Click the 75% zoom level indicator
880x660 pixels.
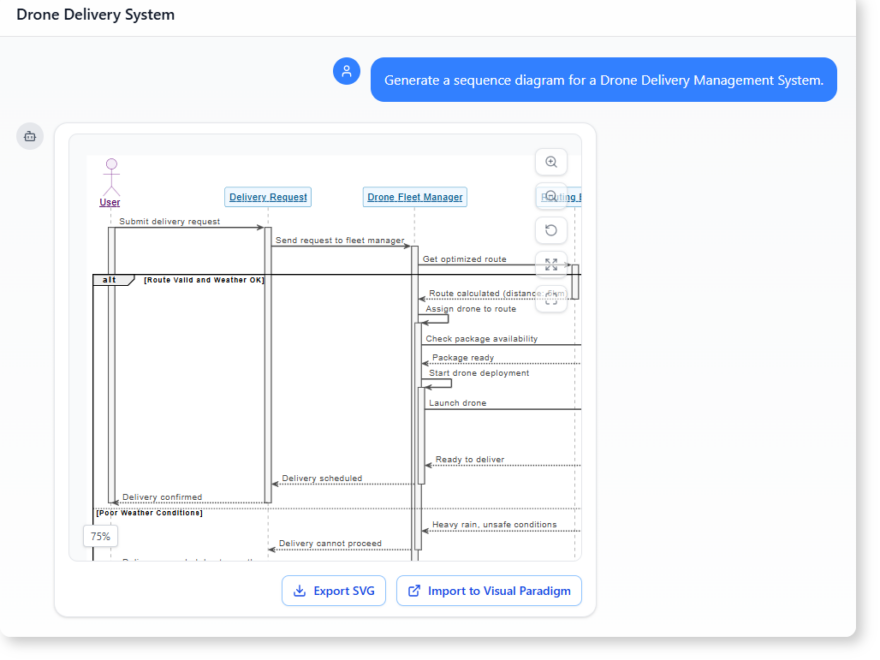pyautogui.click(x=100, y=536)
